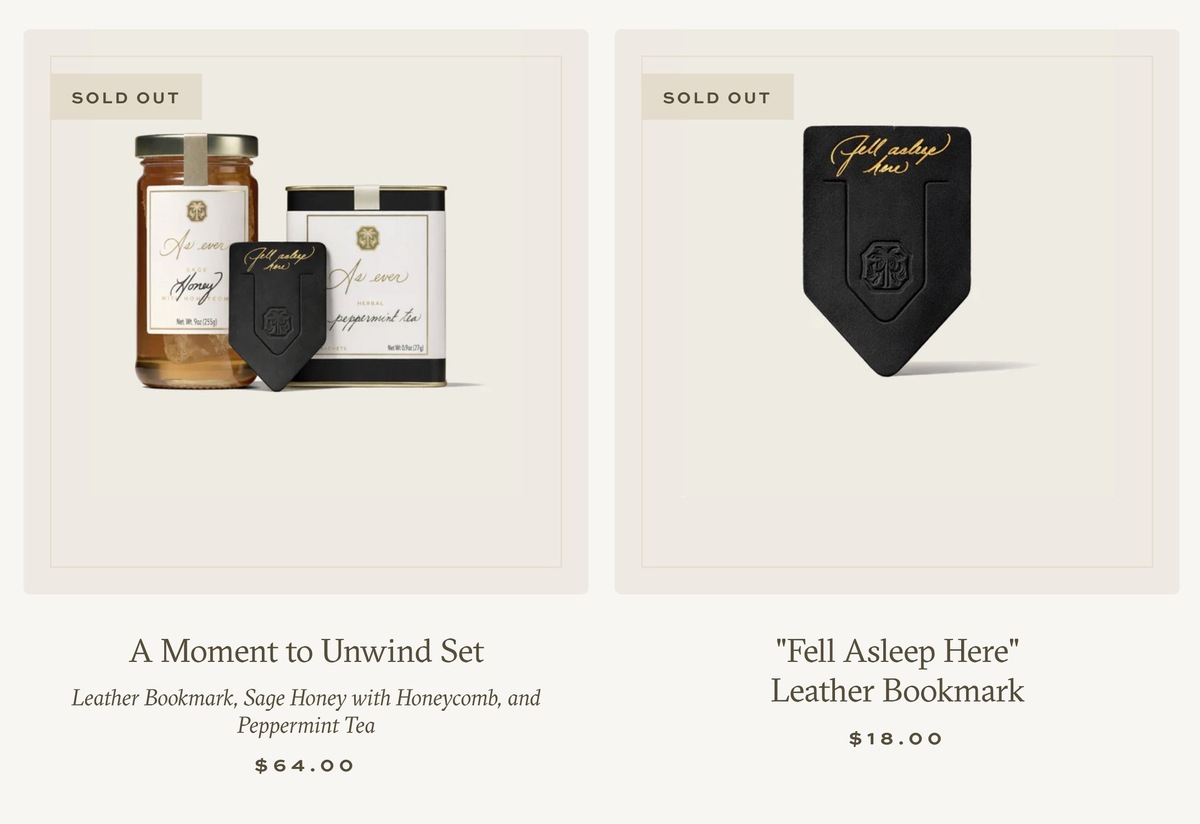1200x824 pixels.
Task: Click the gold emblem on the honey jar label
Action: click(x=197, y=211)
